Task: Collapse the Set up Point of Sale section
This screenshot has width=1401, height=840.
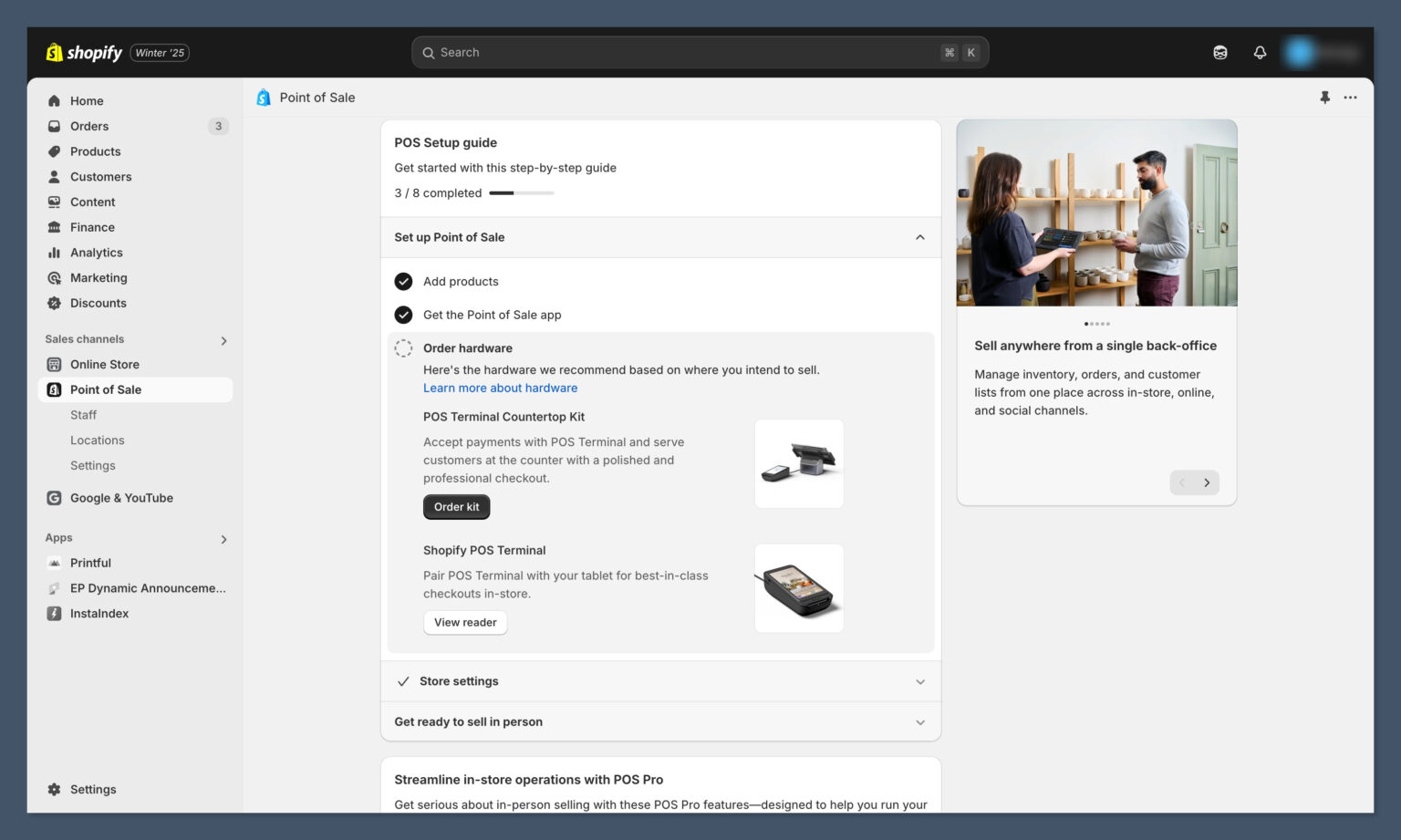Action: 919,237
